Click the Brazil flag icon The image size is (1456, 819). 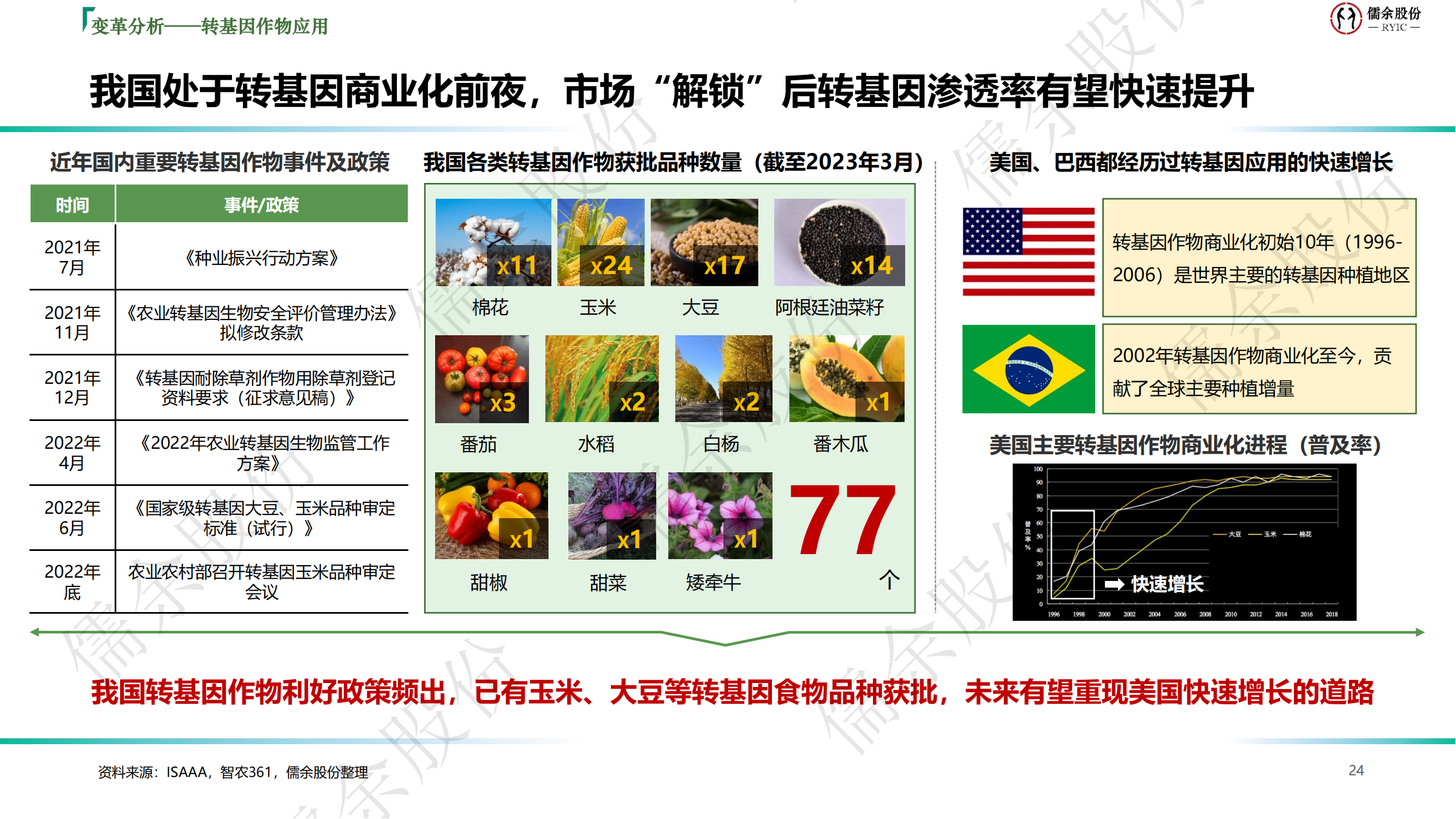pyautogui.click(x=1028, y=369)
